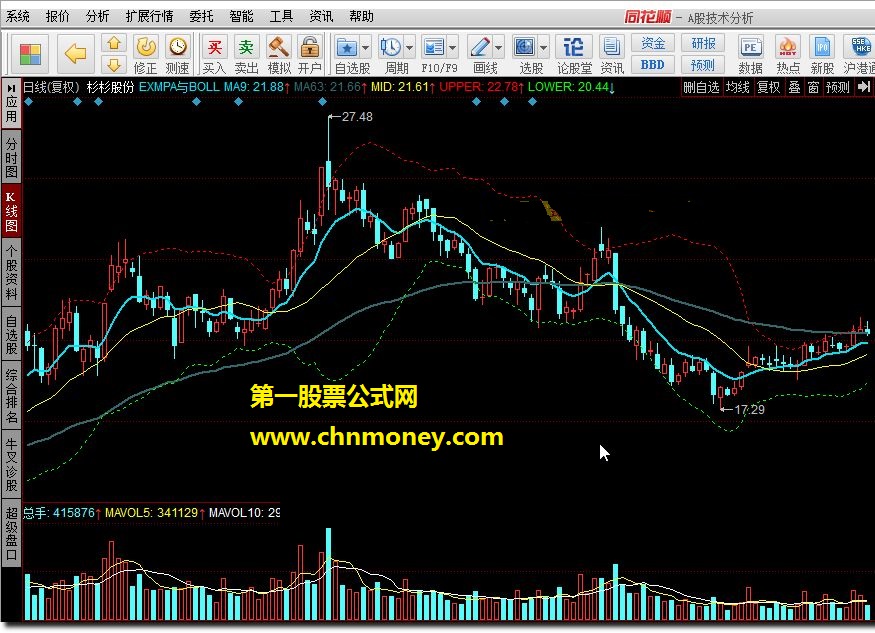Expand the 周期 dropdown arrow
This screenshot has height=633, width=875.
coord(409,48)
